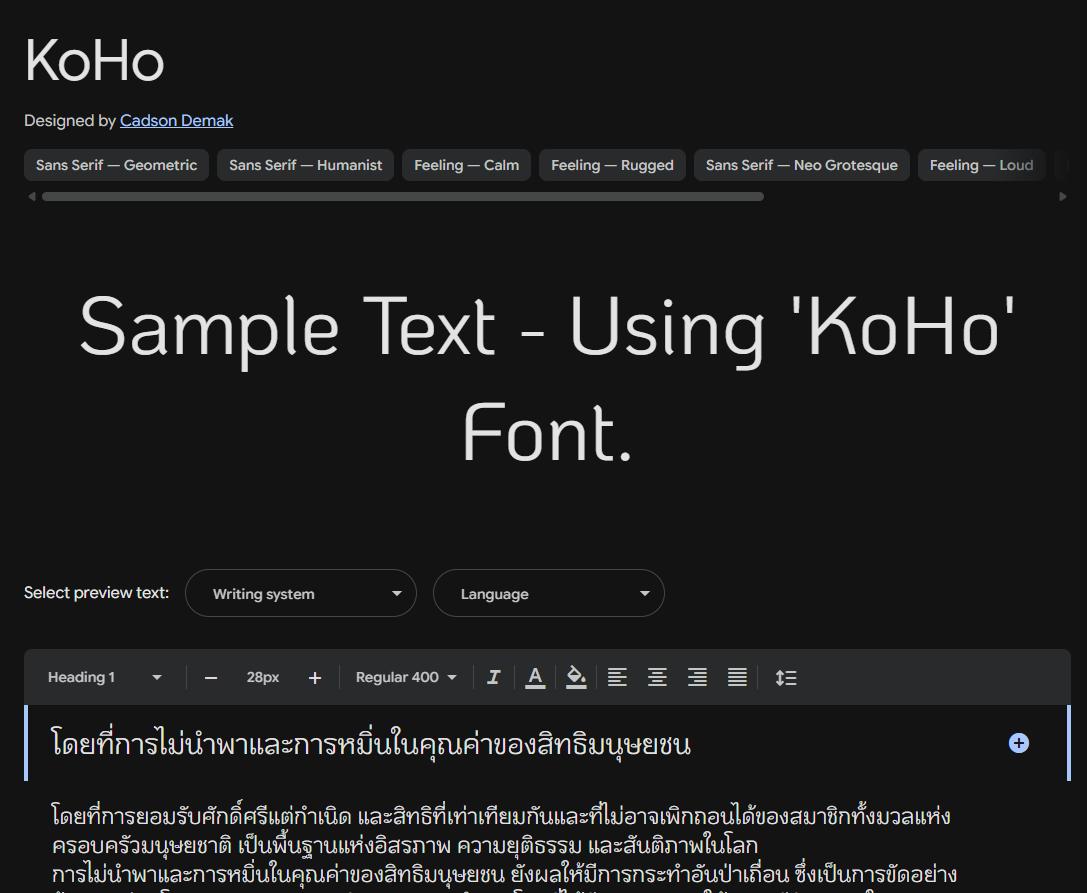This screenshot has height=893, width=1087.
Task: Click the horizontal tag scrollbar thumb
Action: 403,197
